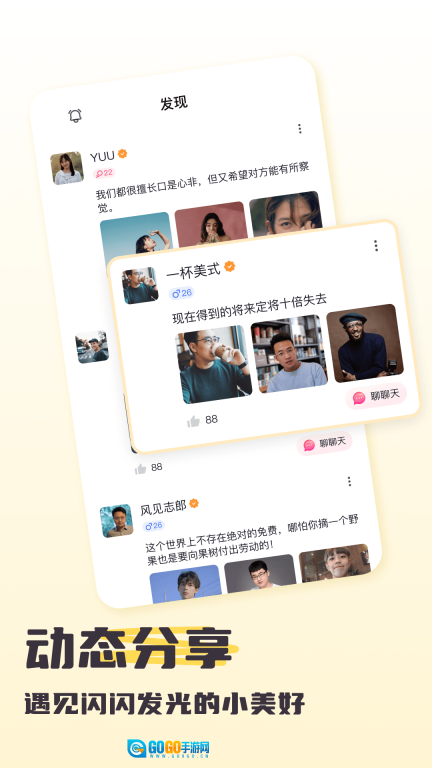Screen dimensions: 432x768
Task: Open three-dot menu on YUU's post
Action: click(x=299, y=129)
